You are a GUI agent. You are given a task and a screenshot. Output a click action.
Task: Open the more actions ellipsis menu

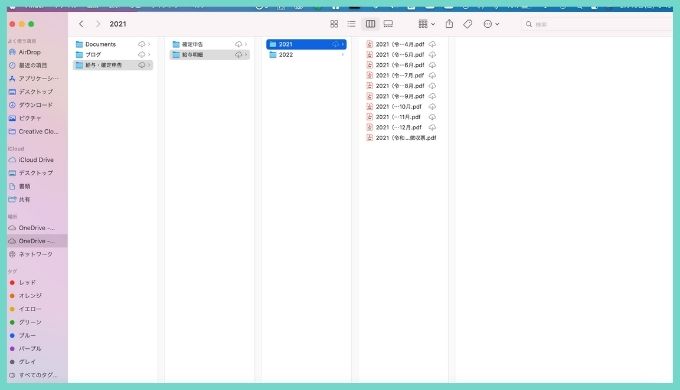[x=491, y=24]
